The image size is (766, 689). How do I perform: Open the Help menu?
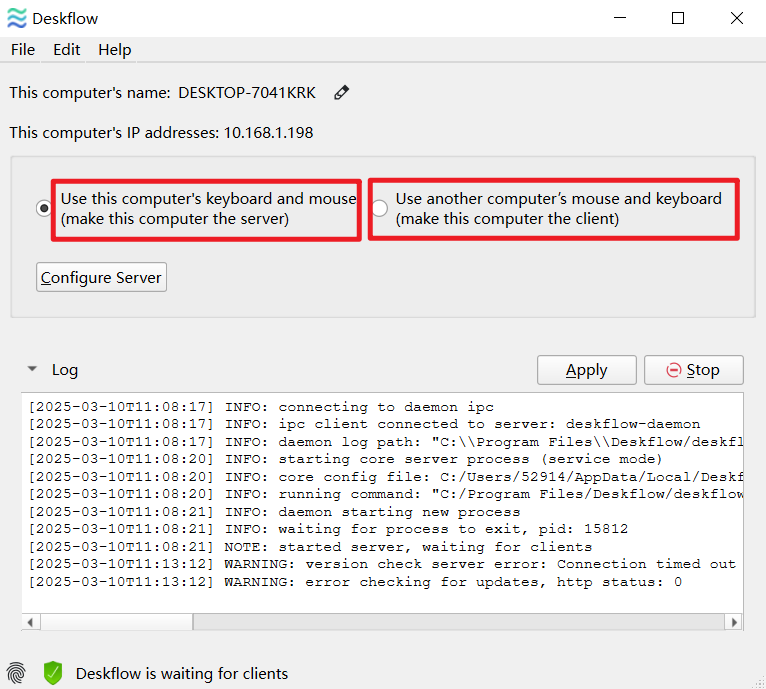(x=114, y=50)
